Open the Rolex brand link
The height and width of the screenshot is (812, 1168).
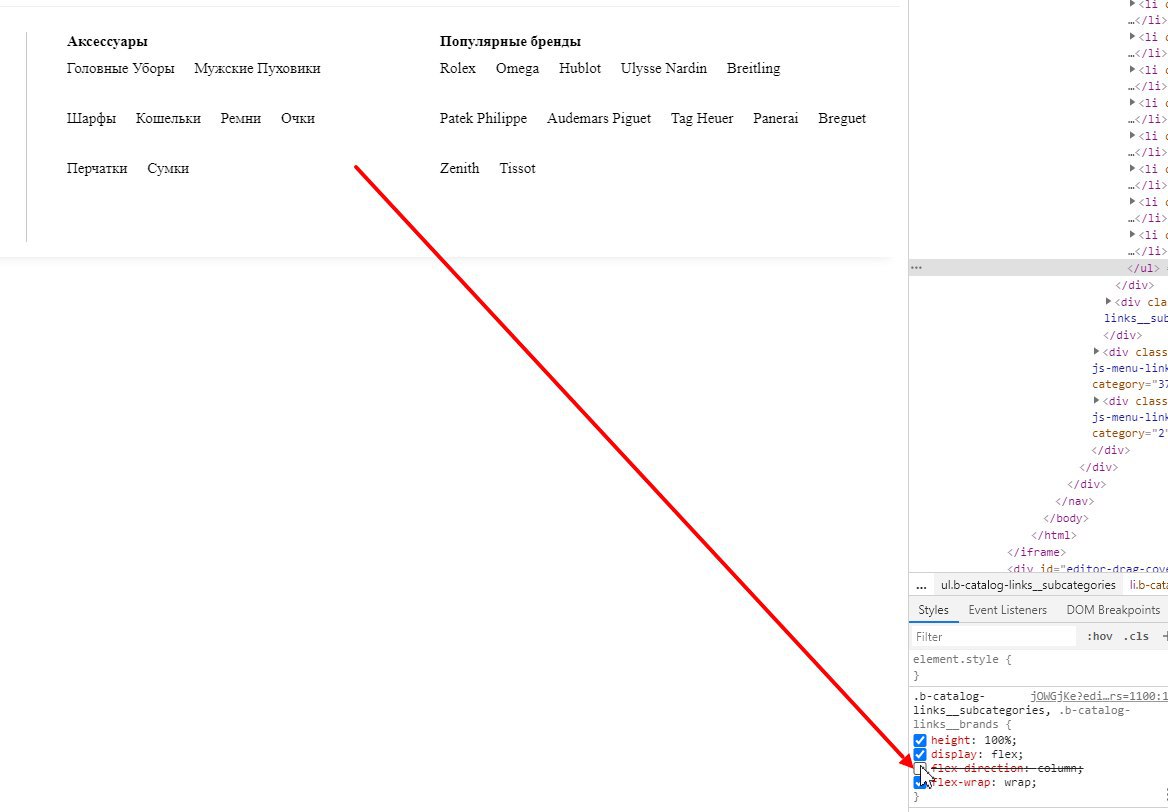(457, 69)
